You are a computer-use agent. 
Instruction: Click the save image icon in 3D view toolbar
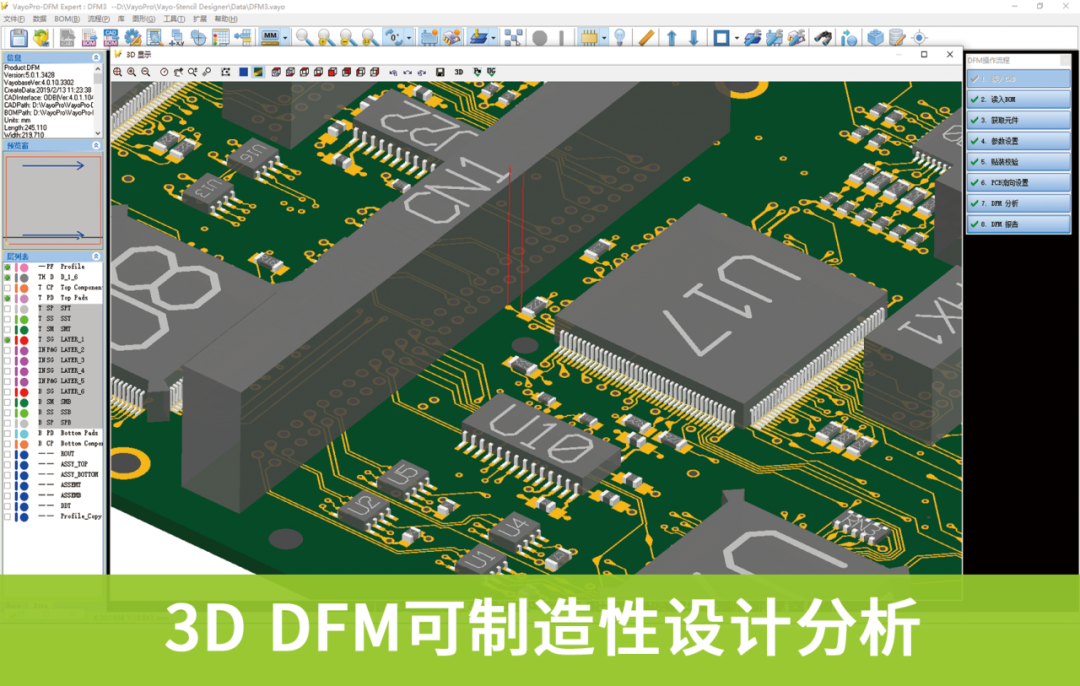pyautogui.click(x=440, y=72)
